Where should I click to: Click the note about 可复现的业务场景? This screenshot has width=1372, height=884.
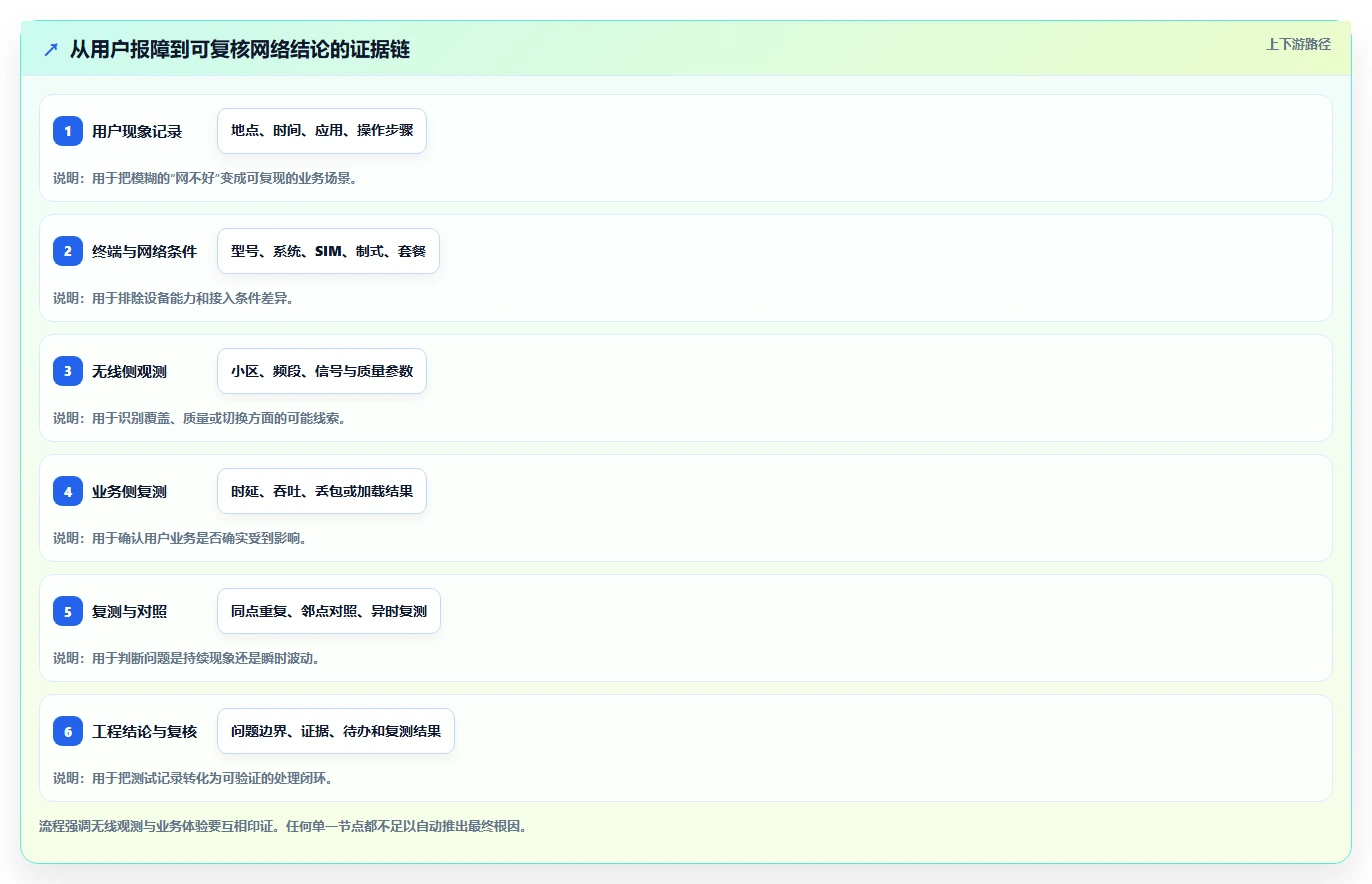[205, 178]
